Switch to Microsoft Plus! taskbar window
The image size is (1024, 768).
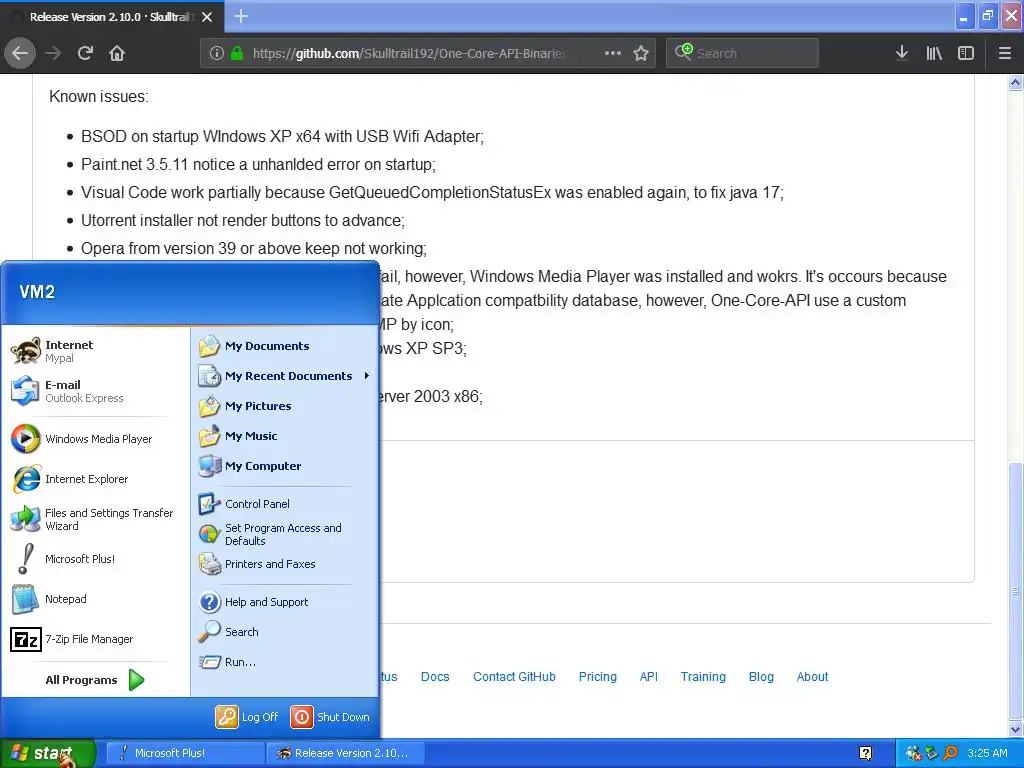click(185, 753)
